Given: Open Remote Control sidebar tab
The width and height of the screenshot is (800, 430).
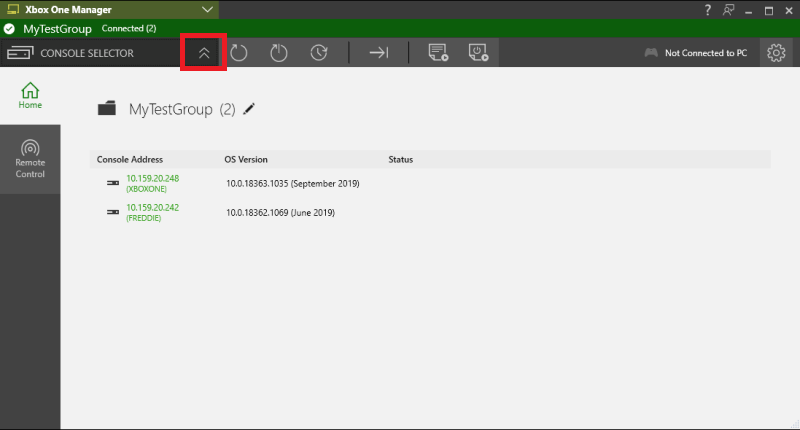Looking at the screenshot, I should click(30, 159).
